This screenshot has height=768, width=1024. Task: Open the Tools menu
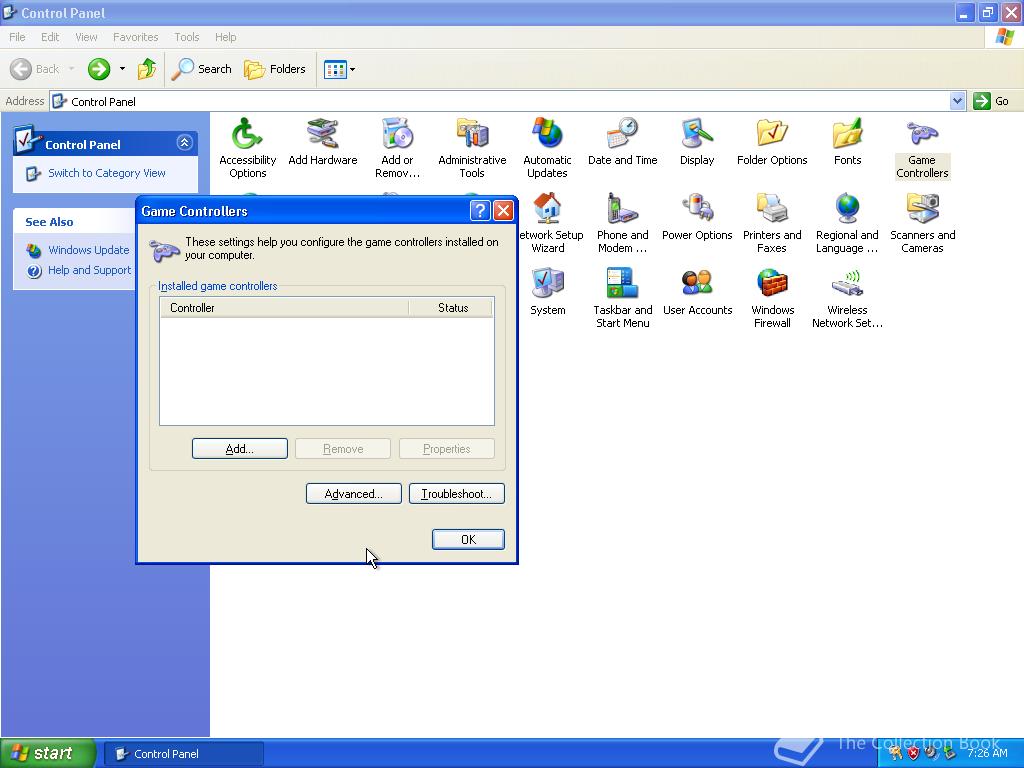pyautogui.click(x=186, y=37)
